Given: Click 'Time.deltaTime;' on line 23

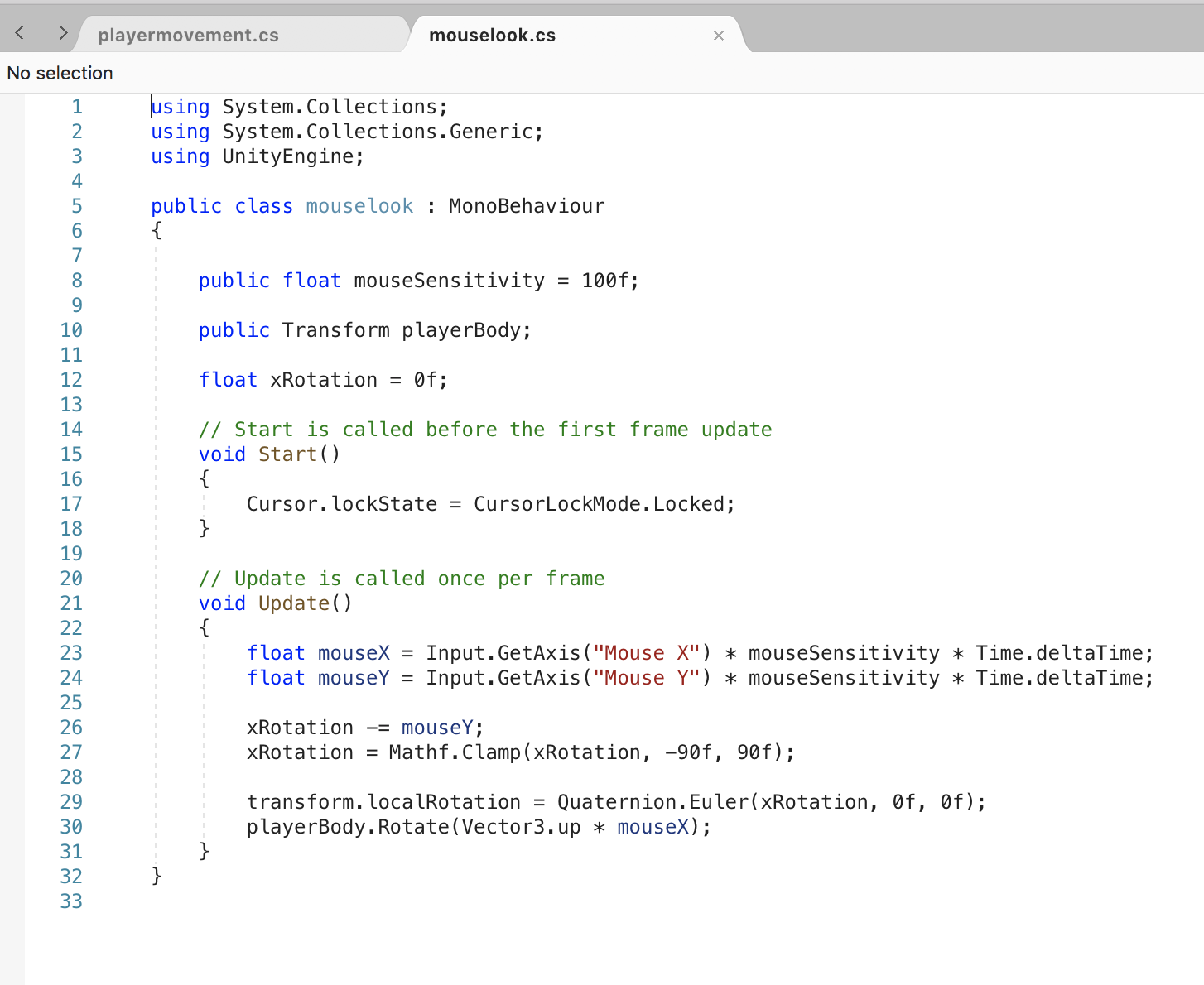Looking at the screenshot, I should pos(1065,653).
